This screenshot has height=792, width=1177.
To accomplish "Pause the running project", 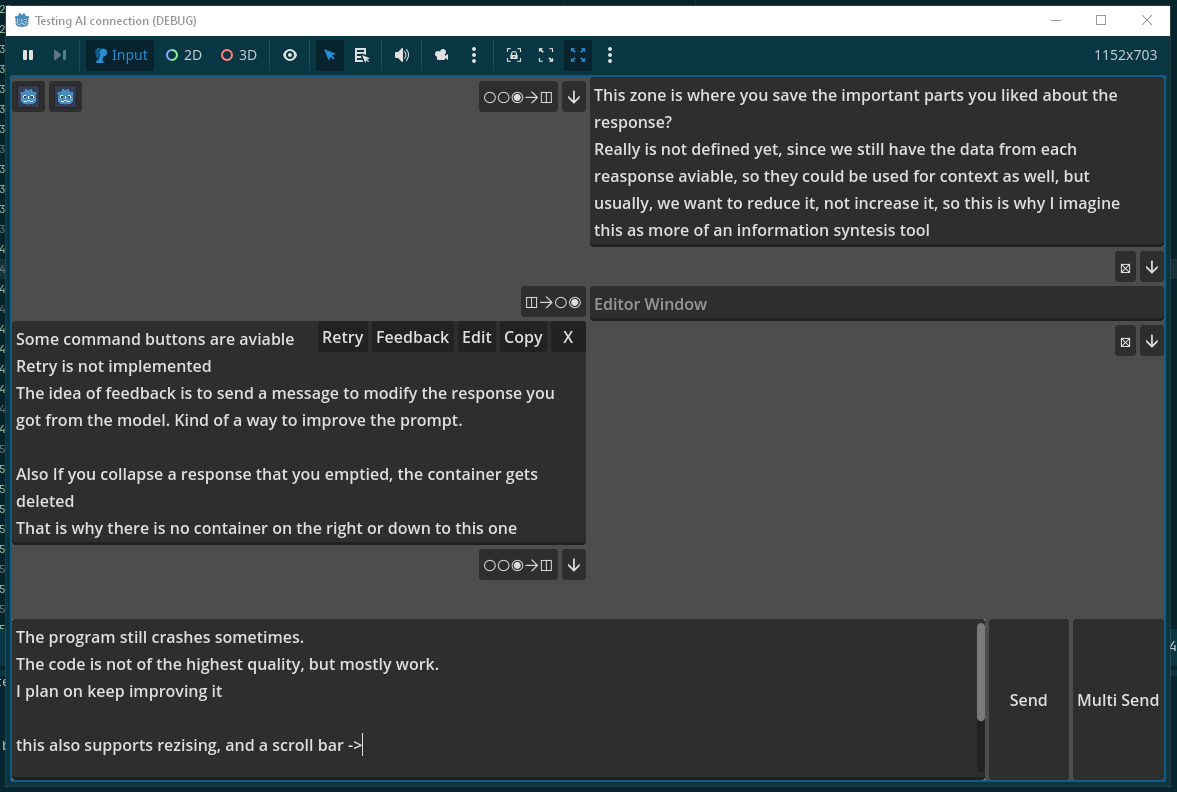I will click(x=28, y=55).
